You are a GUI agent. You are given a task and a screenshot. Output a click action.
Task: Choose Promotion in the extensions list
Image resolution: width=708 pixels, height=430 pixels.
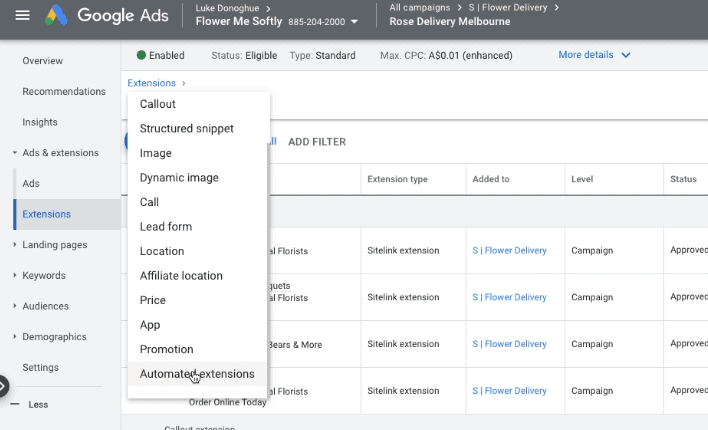click(x=167, y=349)
